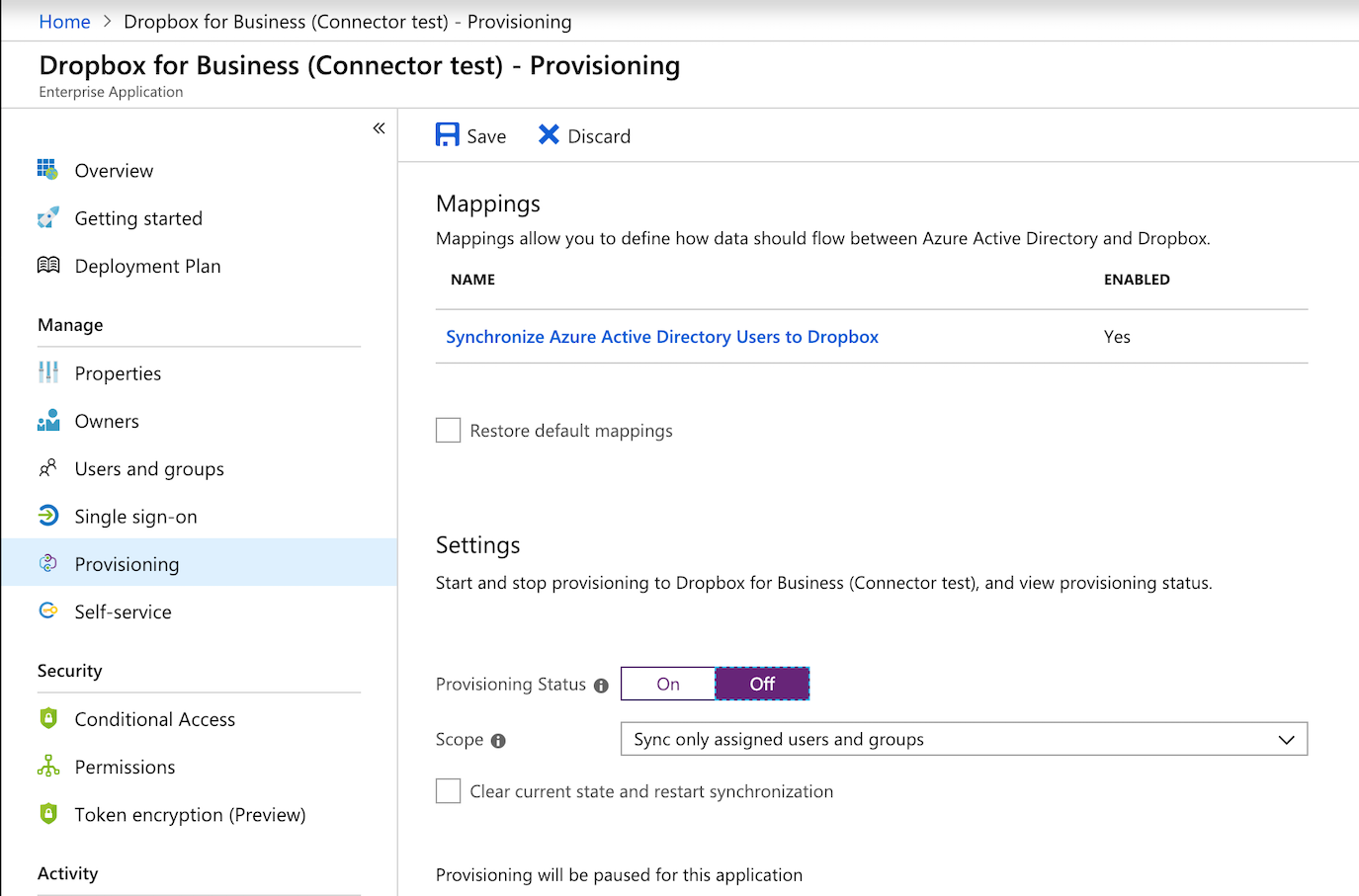This screenshot has height=896, width=1359.
Task: Click the Getting started rocket icon
Action: 47,218
